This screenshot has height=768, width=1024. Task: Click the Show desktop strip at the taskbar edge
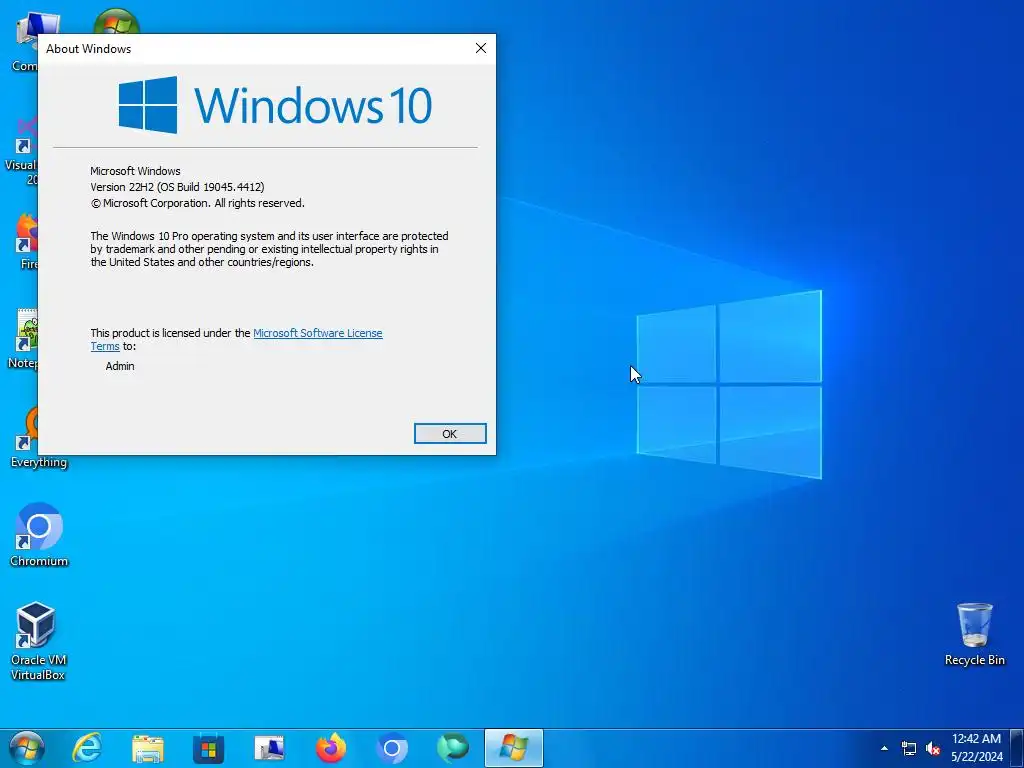1017,748
